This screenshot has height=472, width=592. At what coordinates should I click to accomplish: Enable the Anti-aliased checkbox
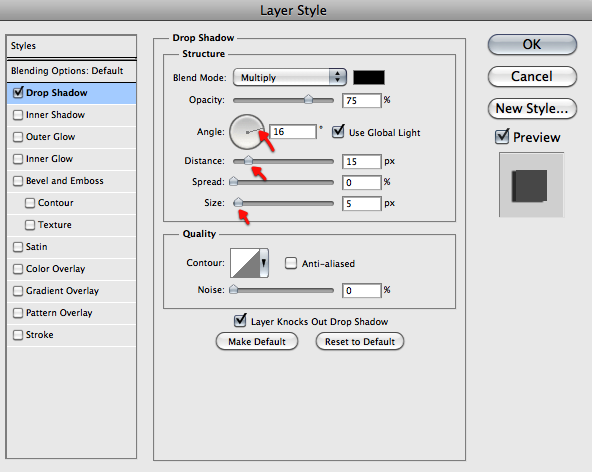[x=291, y=263]
